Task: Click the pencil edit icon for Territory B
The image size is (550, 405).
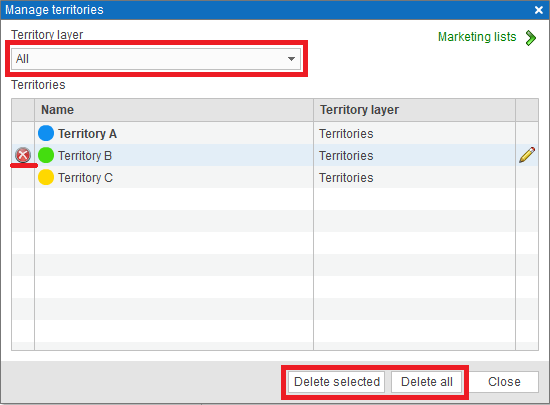Action: [527, 155]
